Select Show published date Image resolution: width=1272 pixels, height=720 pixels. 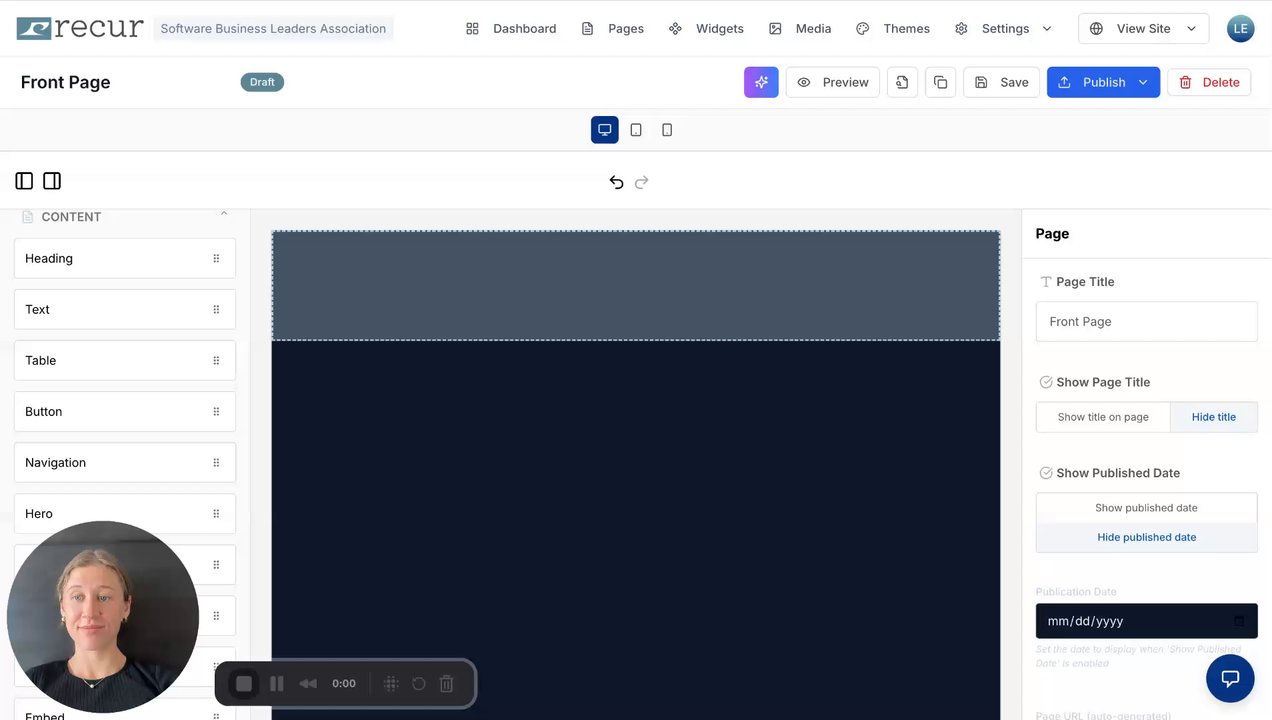tap(1146, 508)
